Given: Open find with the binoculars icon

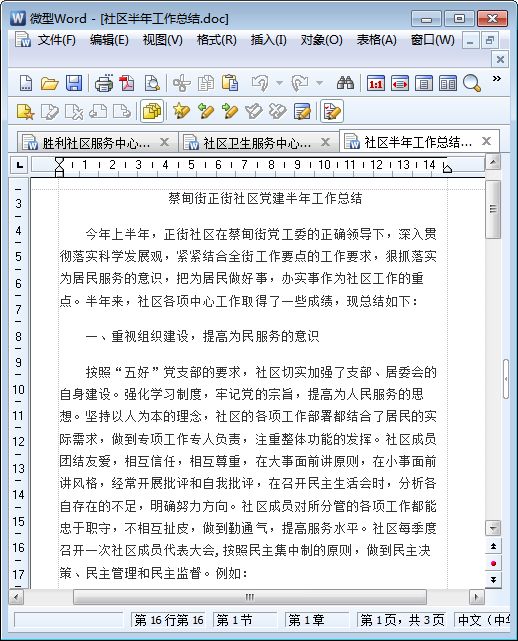Looking at the screenshot, I should click(345, 83).
